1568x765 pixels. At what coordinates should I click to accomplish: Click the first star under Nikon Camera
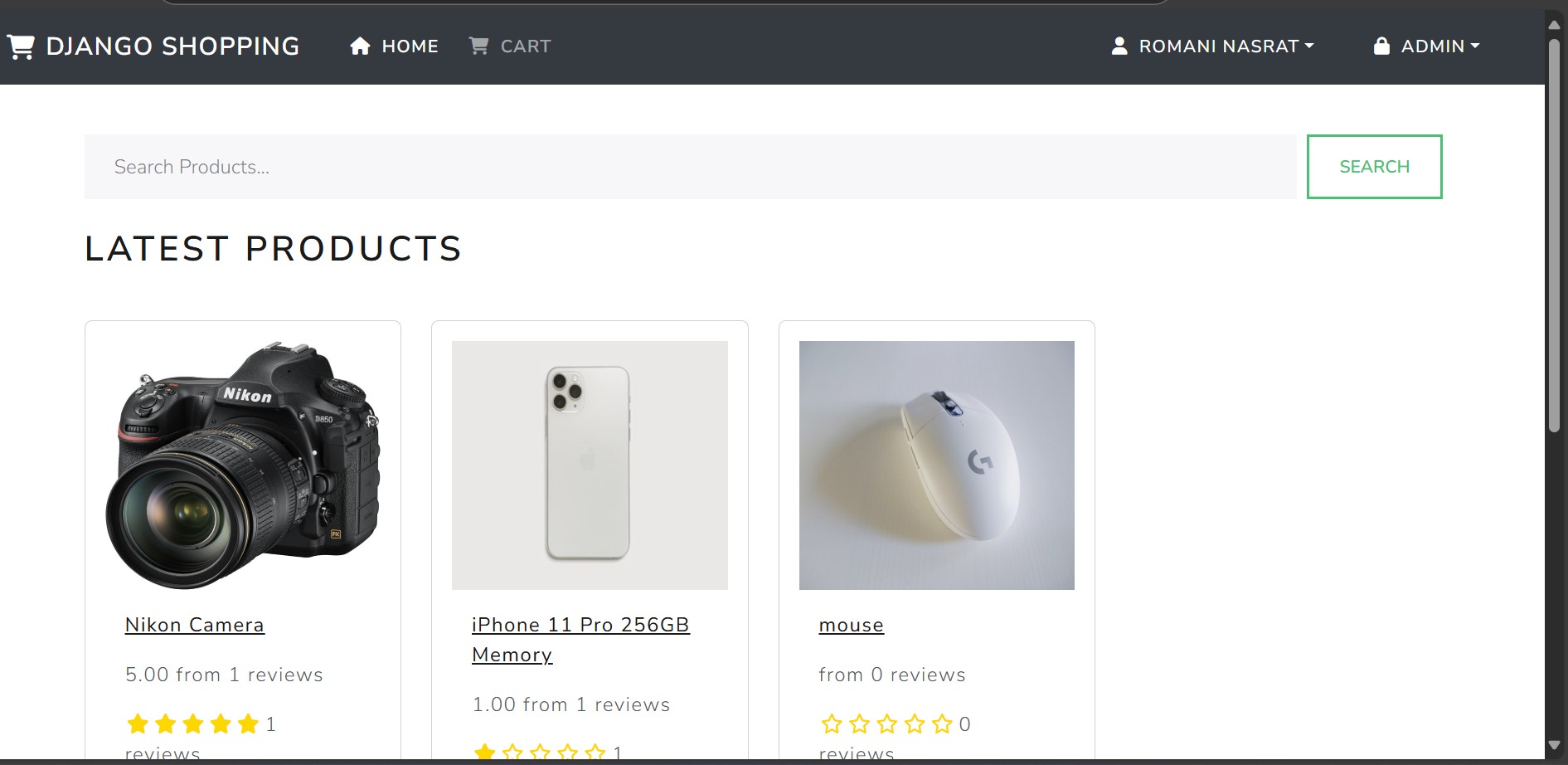tap(137, 723)
